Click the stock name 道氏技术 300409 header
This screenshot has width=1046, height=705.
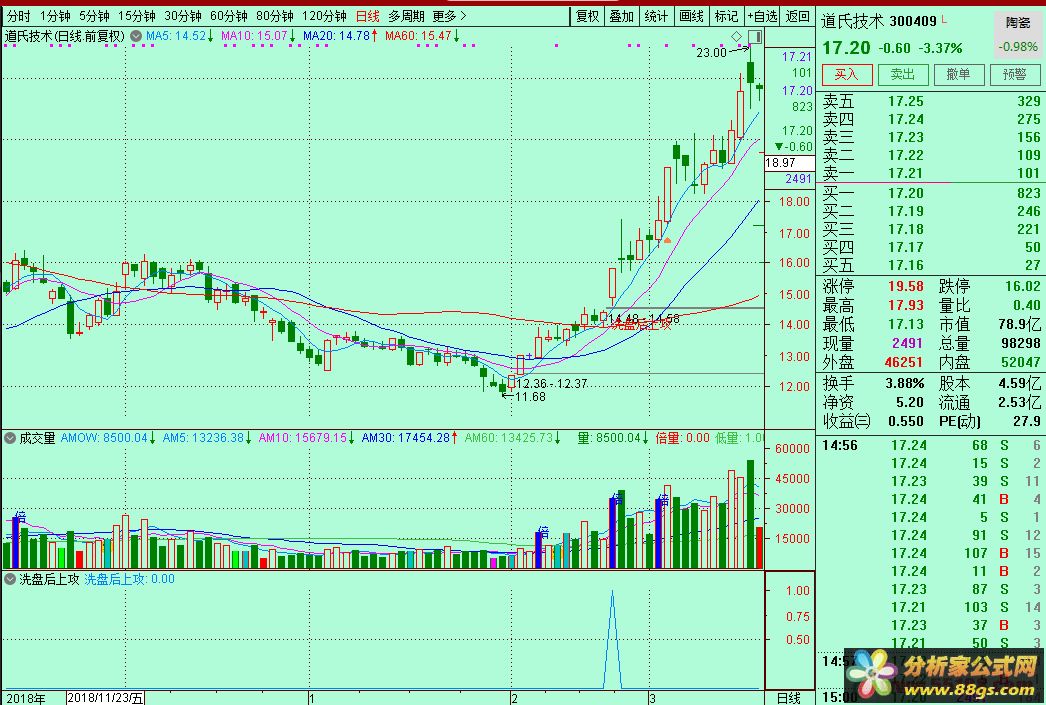pyautogui.click(x=879, y=21)
